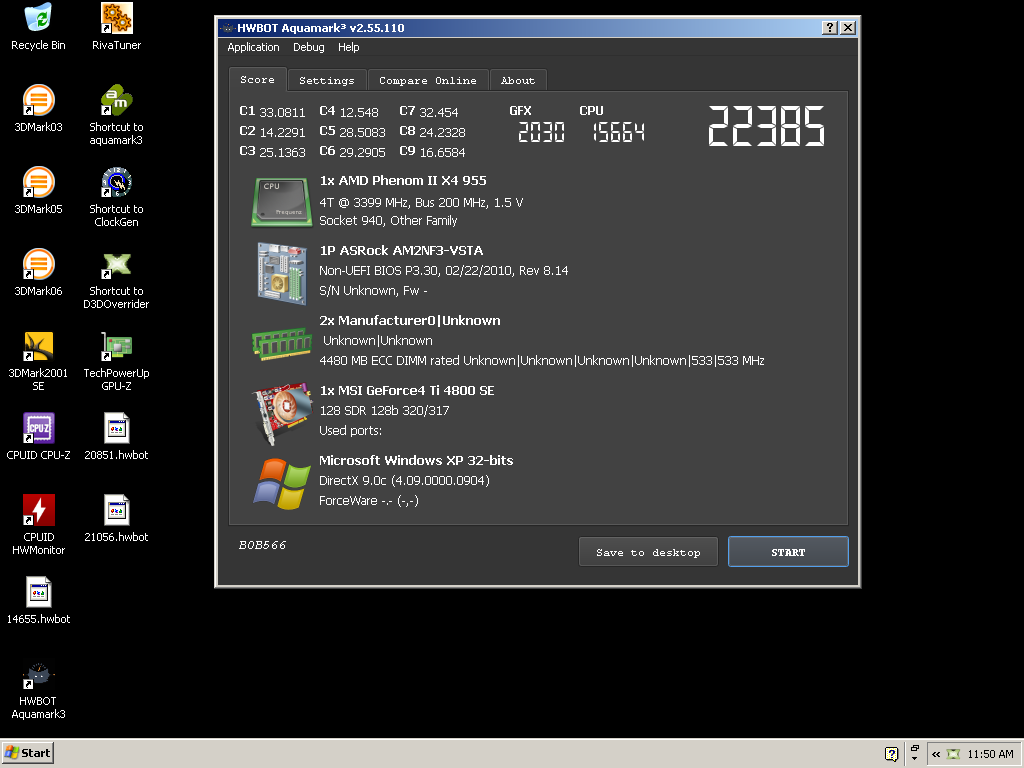1024x768 pixels.
Task: Select the 3DMark2001 SE desktop icon
Action: (39, 362)
